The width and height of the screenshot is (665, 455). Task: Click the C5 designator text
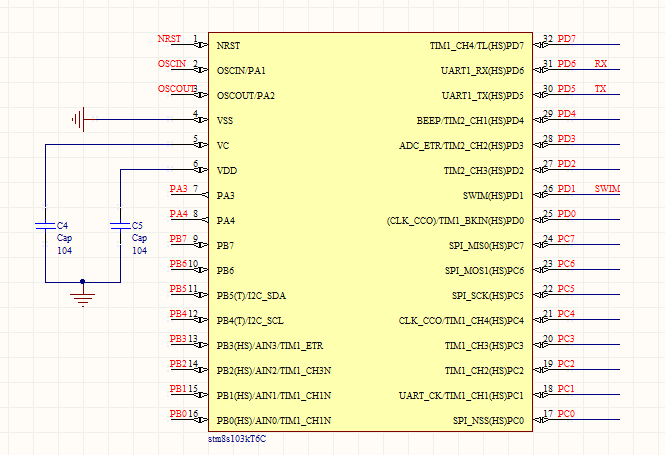[x=138, y=226]
